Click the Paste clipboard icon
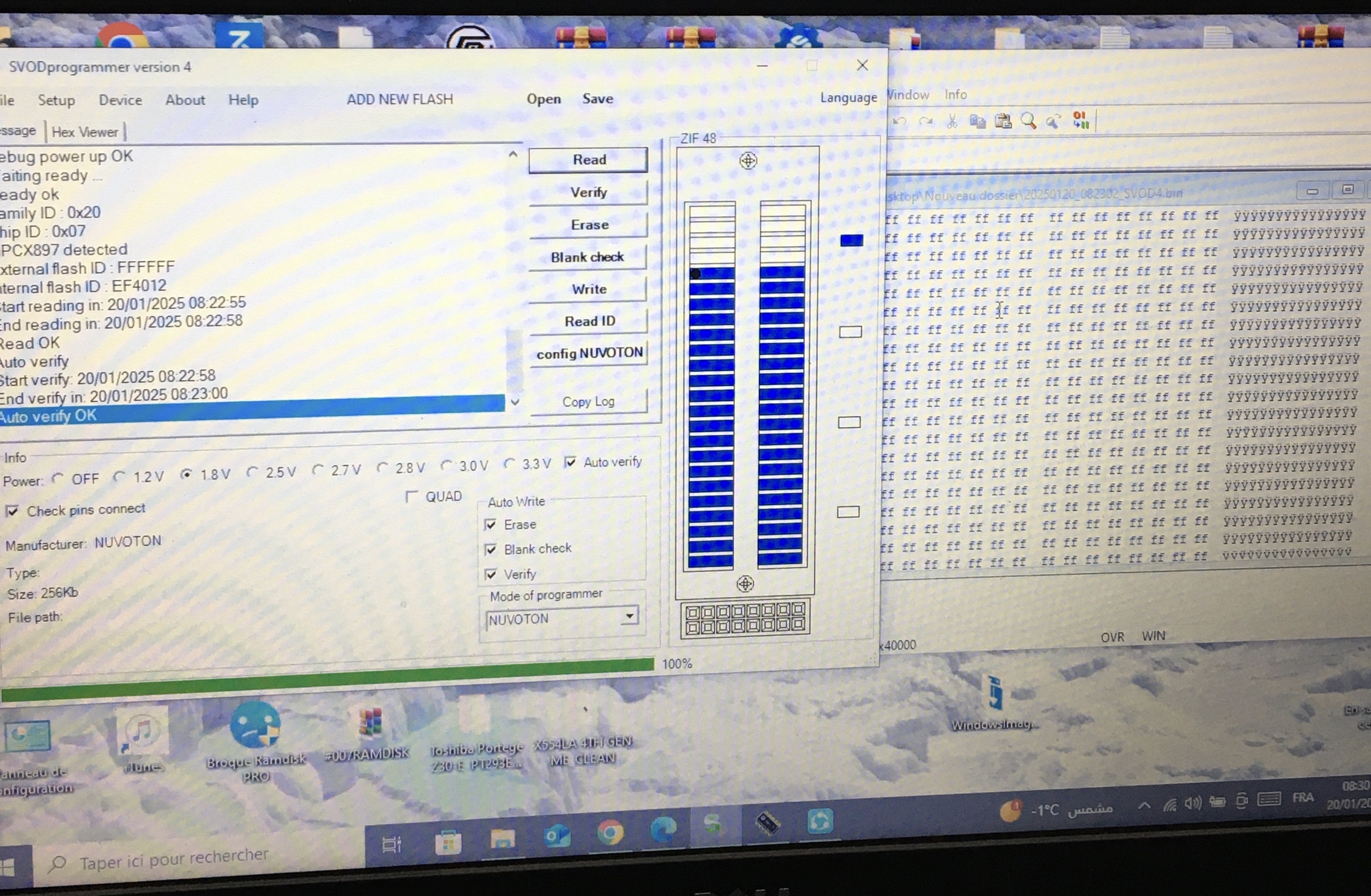Viewport: 1371px width, 896px height. pos(1003,121)
